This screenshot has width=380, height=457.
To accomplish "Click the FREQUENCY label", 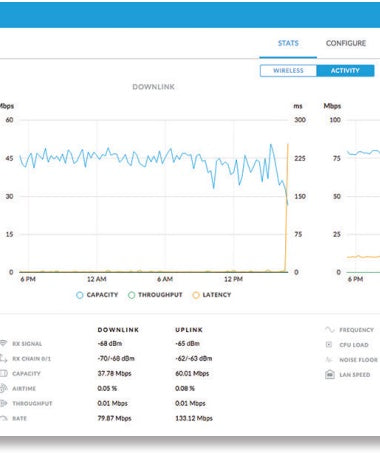I will (x=356, y=330).
